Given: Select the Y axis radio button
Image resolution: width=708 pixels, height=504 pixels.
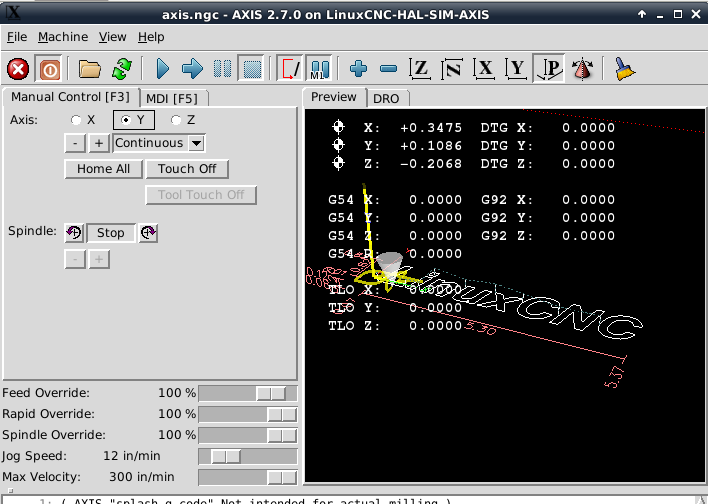Looking at the screenshot, I should (x=134, y=120).
